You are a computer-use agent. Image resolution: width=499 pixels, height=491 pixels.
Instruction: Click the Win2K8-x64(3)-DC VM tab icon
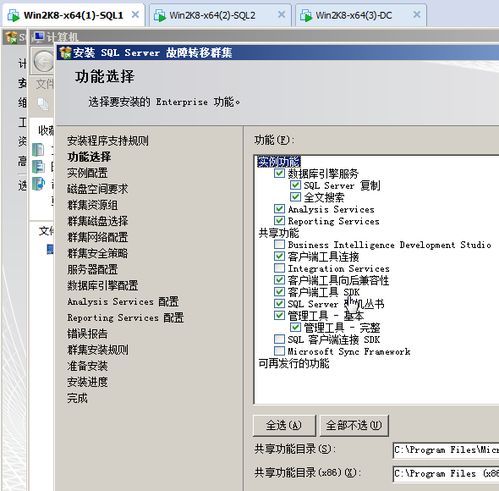tap(306, 15)
